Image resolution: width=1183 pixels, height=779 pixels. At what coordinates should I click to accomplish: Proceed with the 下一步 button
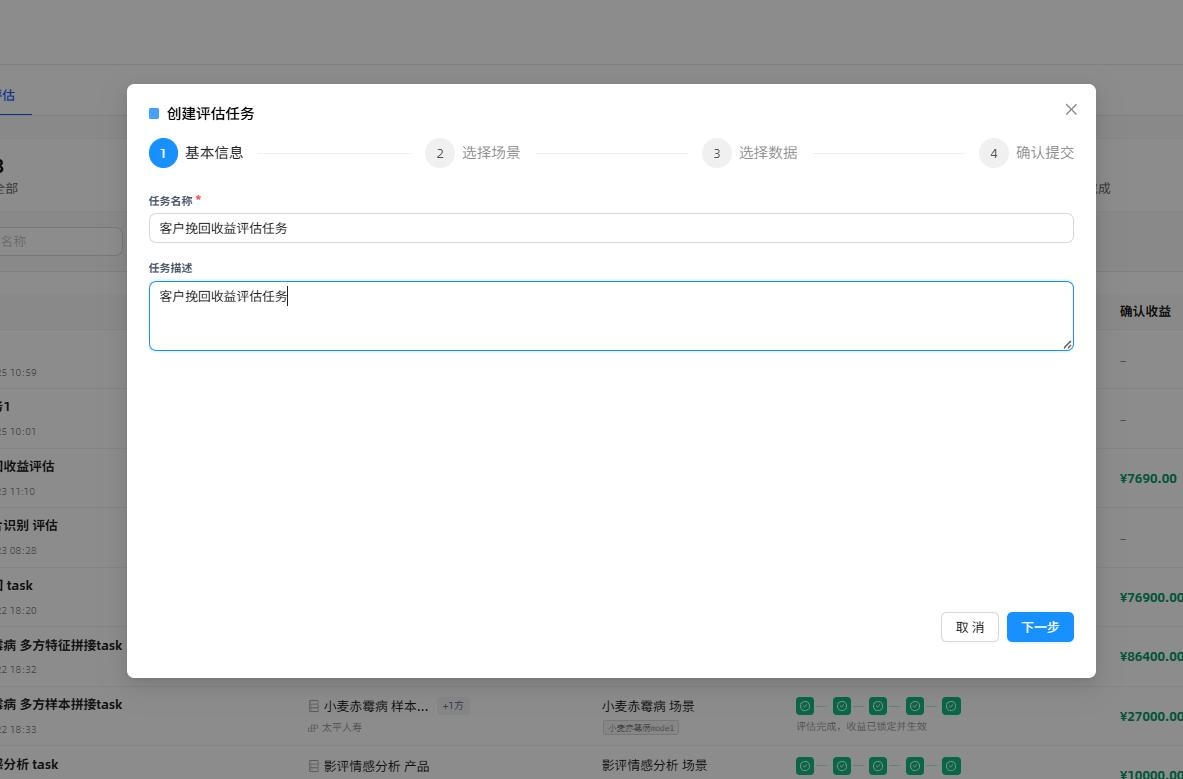1040,627
